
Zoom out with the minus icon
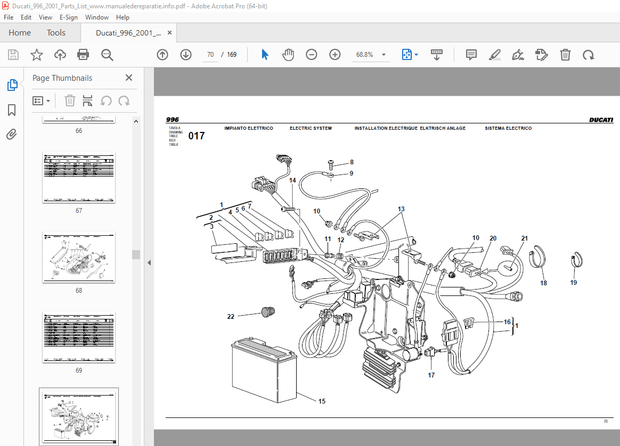[312, 55]
